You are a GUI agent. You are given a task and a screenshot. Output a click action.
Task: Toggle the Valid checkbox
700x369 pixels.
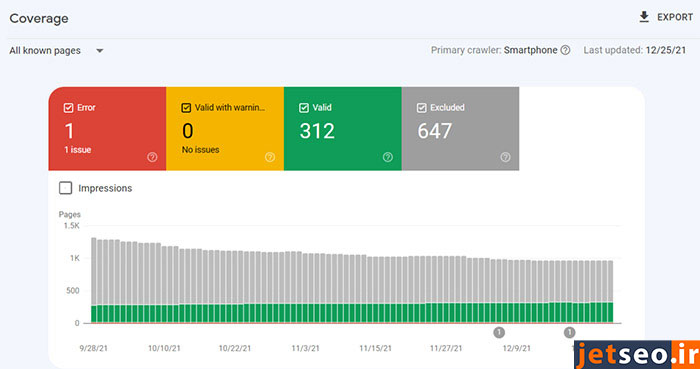[304, 108]
